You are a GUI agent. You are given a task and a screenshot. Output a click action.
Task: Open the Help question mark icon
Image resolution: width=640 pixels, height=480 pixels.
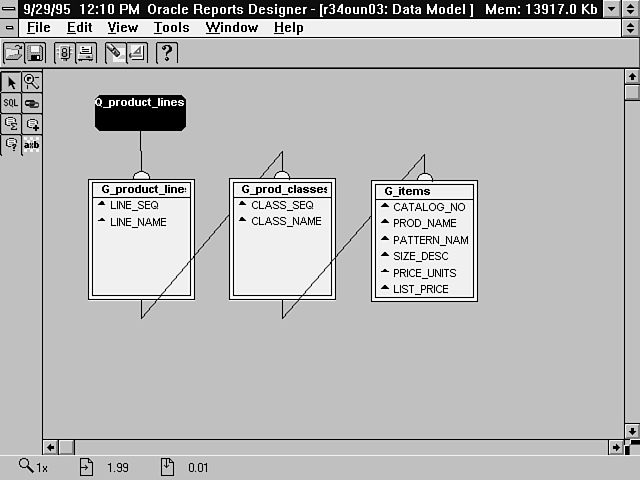(167, 53)
